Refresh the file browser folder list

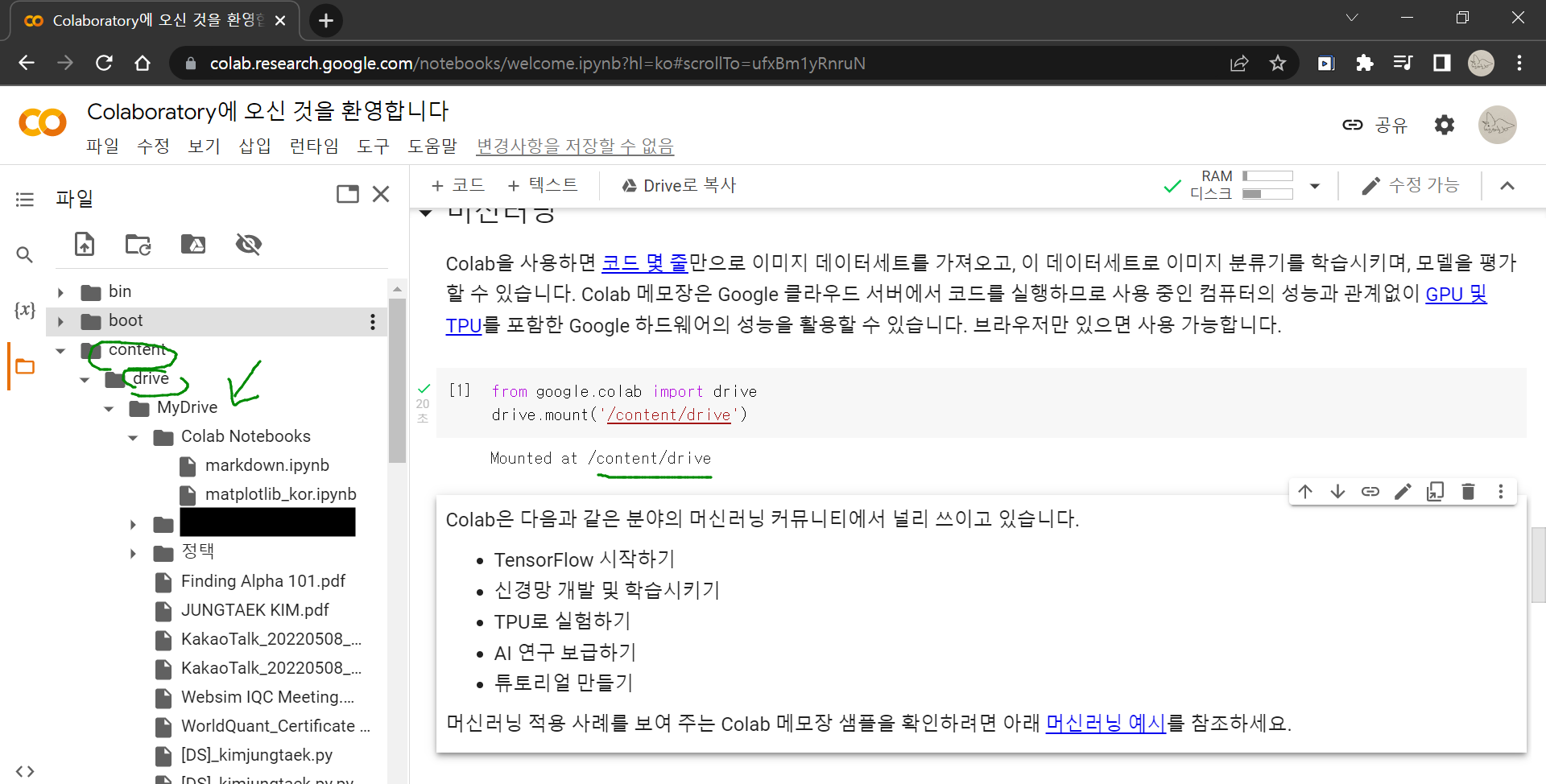(x=138, y=244)
